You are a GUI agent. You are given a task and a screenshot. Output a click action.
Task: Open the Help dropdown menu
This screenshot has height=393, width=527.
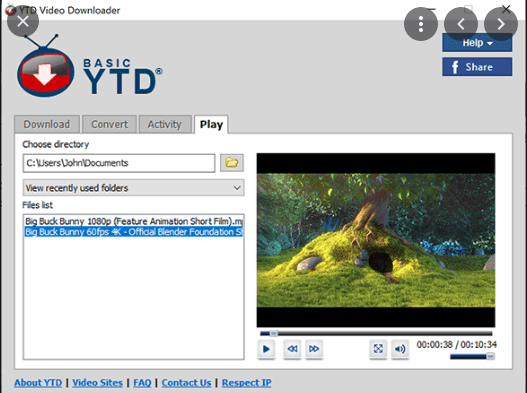pyautogui.click(x=477, y=43)
